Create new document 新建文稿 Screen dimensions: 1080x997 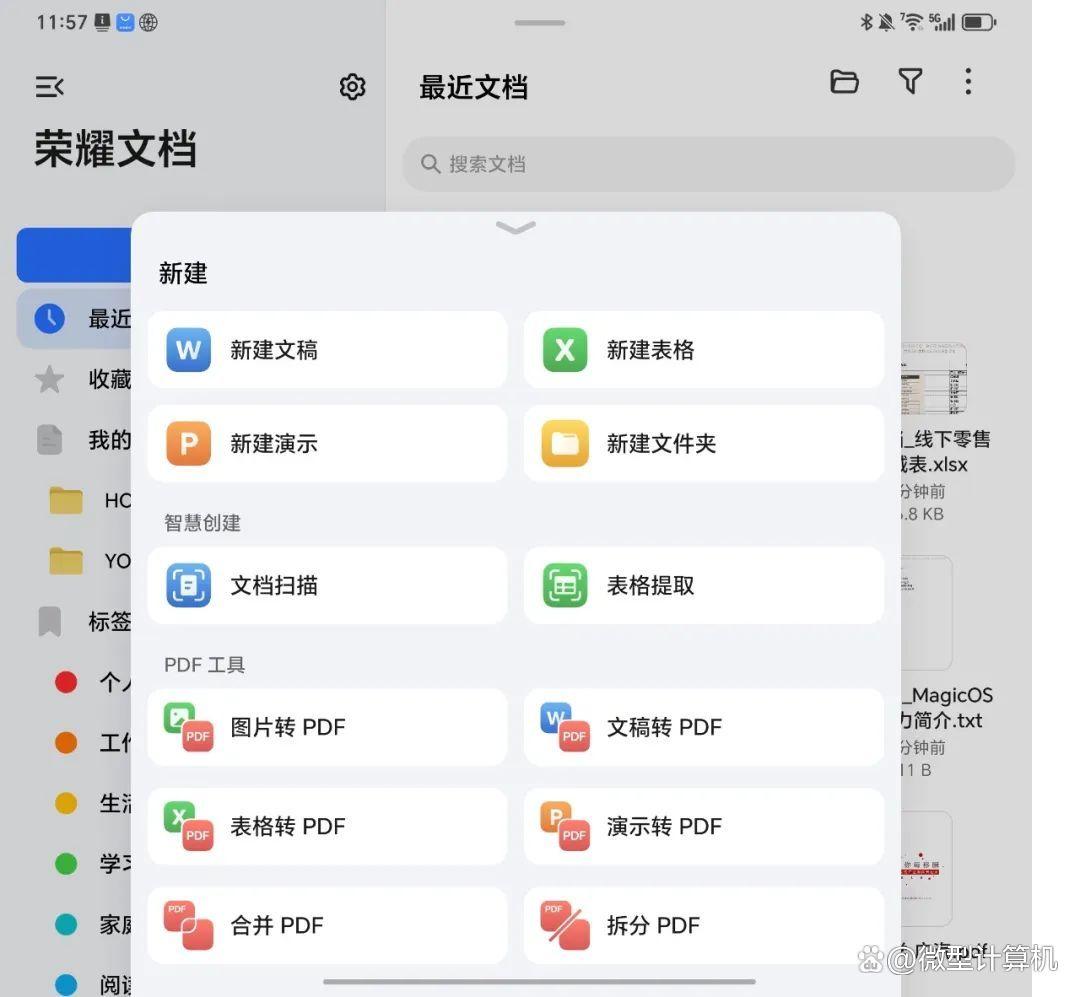pyautogui.click(x=328, y=350)
